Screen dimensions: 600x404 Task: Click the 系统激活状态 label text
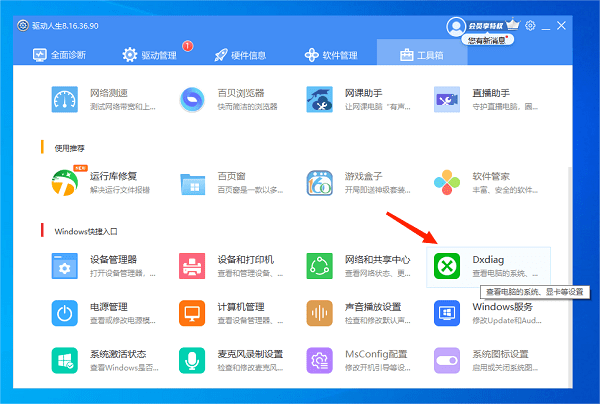tap(118, 354)
